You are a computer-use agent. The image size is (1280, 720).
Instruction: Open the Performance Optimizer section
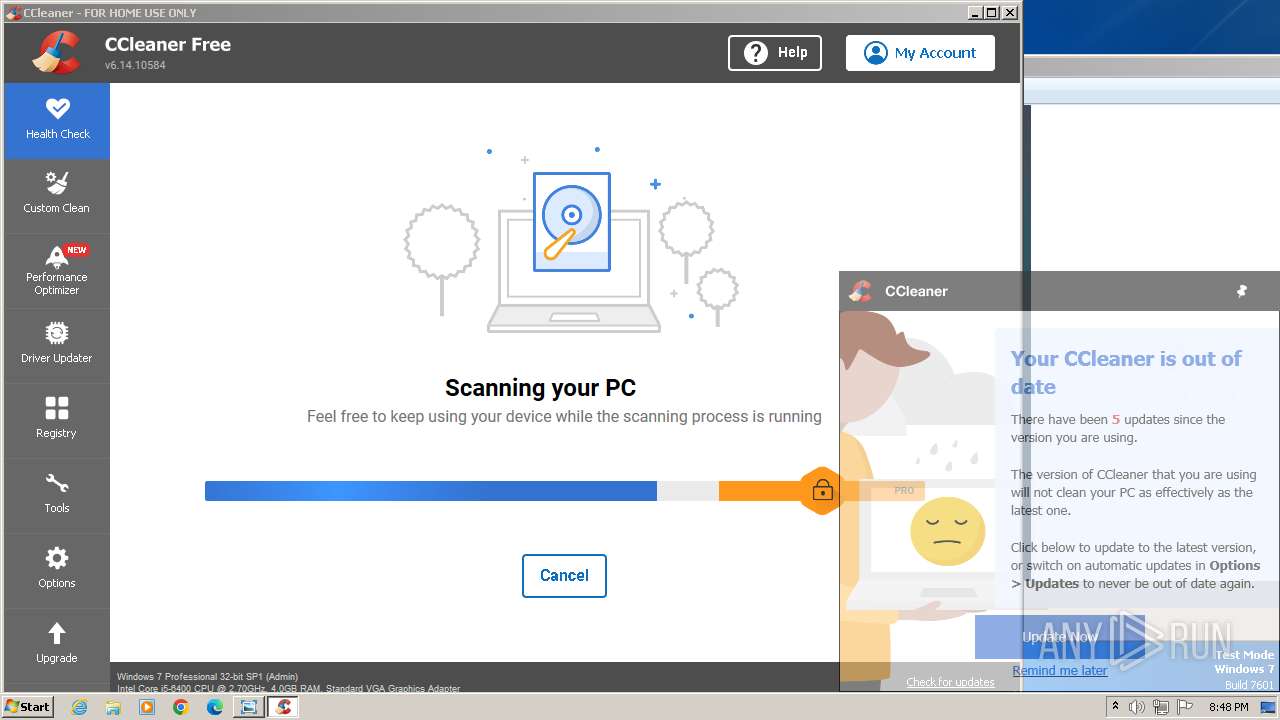point(57,270)
